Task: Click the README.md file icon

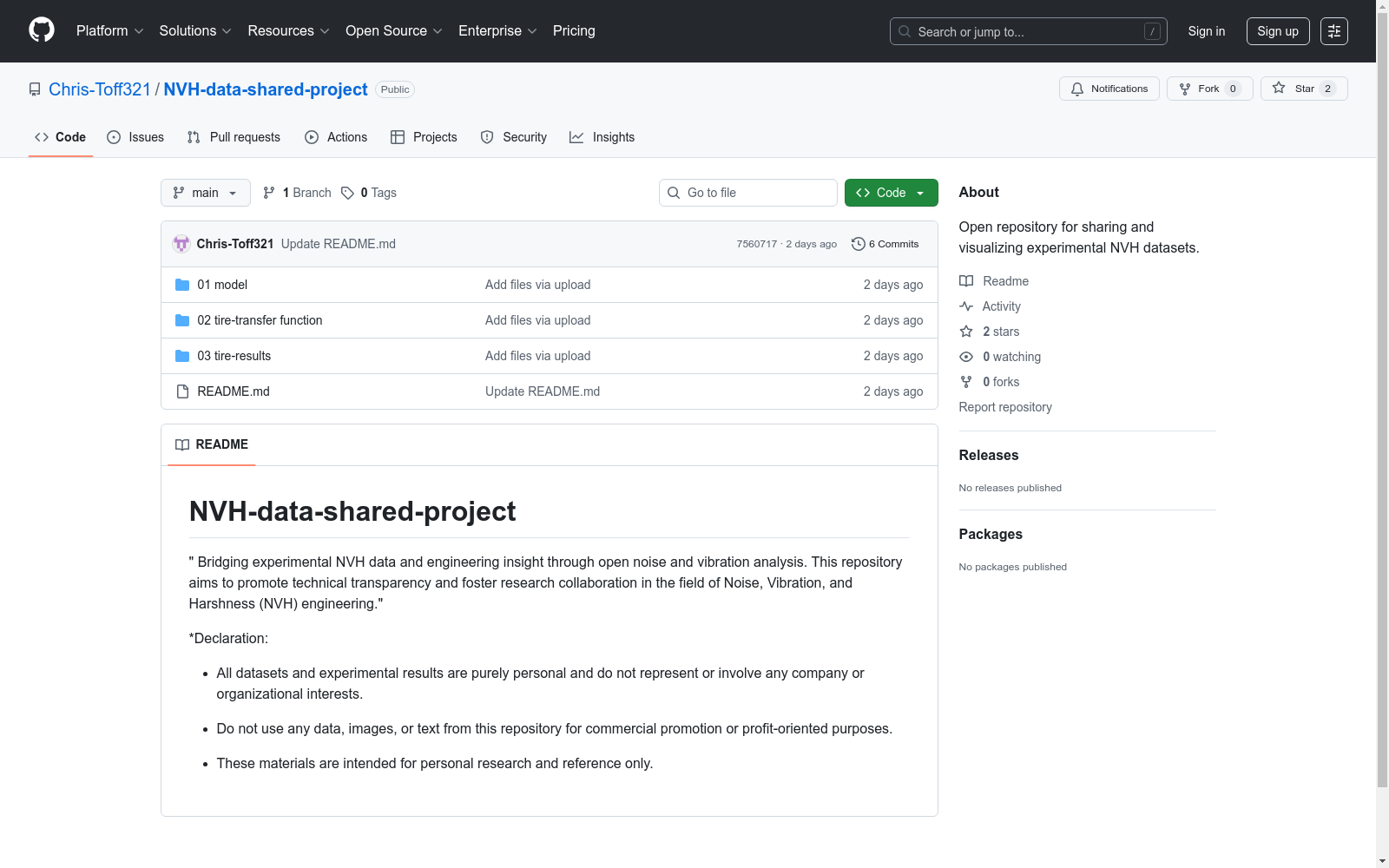Action: [x=182, y=391]
